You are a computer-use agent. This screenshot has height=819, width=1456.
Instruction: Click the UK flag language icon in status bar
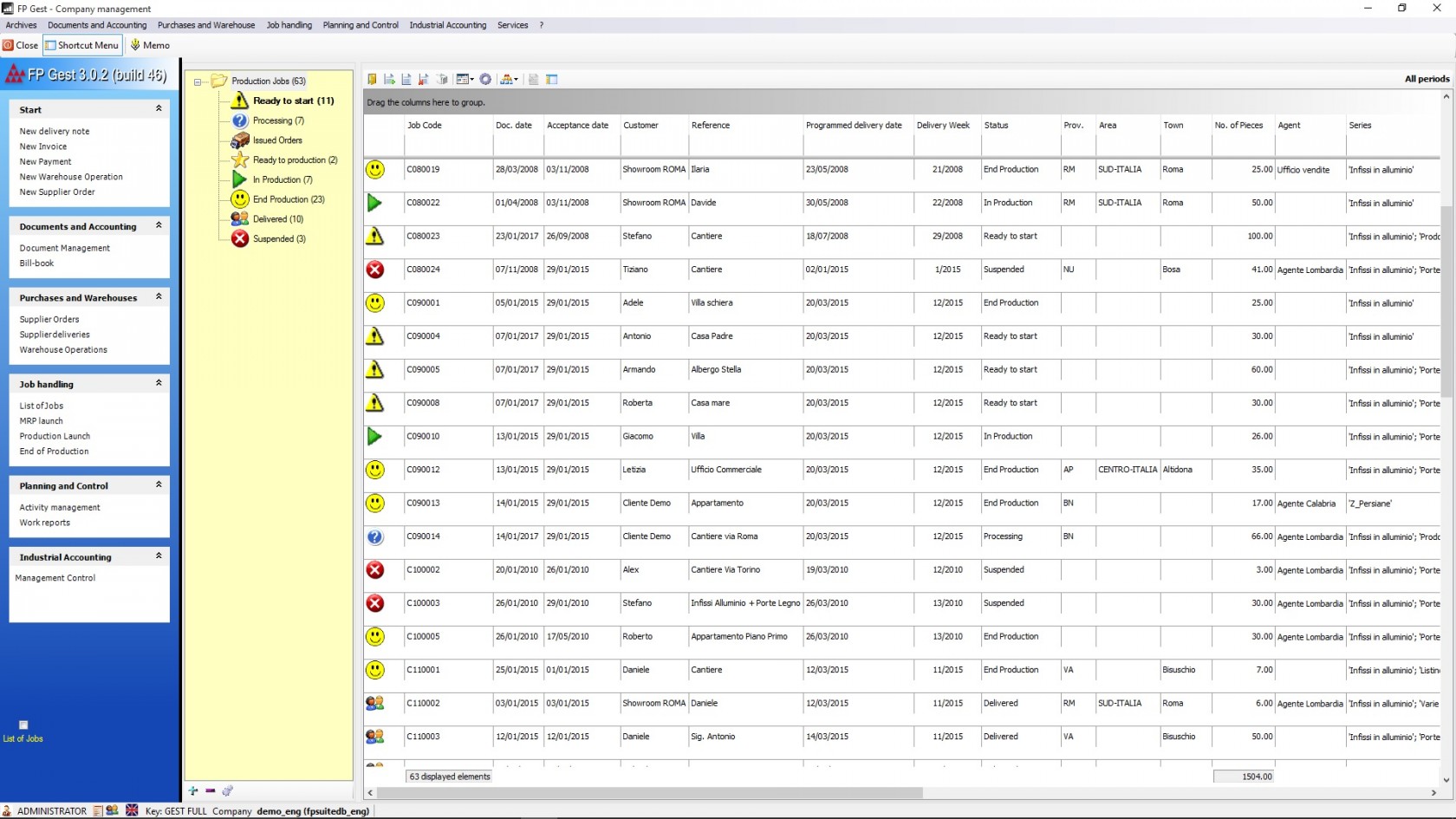pos(132,811)
